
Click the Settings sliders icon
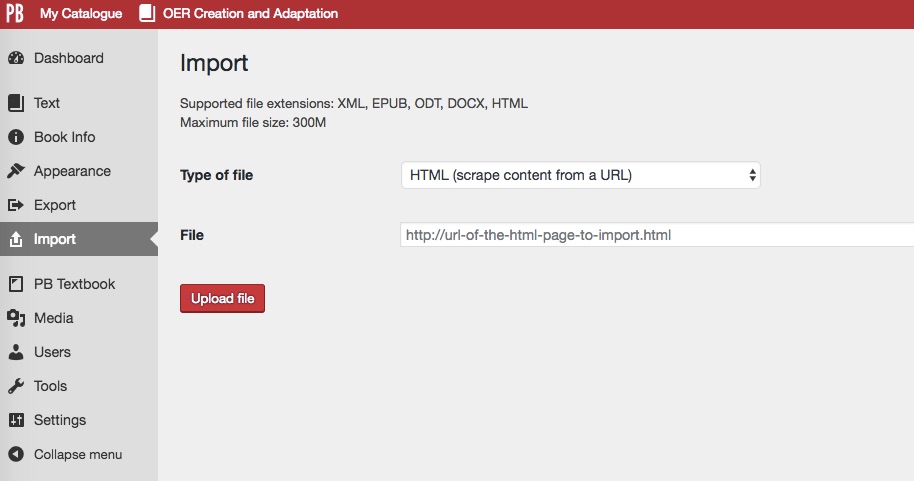(16, 420)
